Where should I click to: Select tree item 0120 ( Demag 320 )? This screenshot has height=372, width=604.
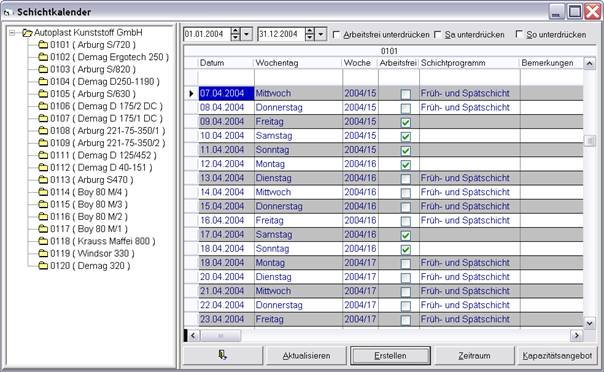click(x=90, y=266)
